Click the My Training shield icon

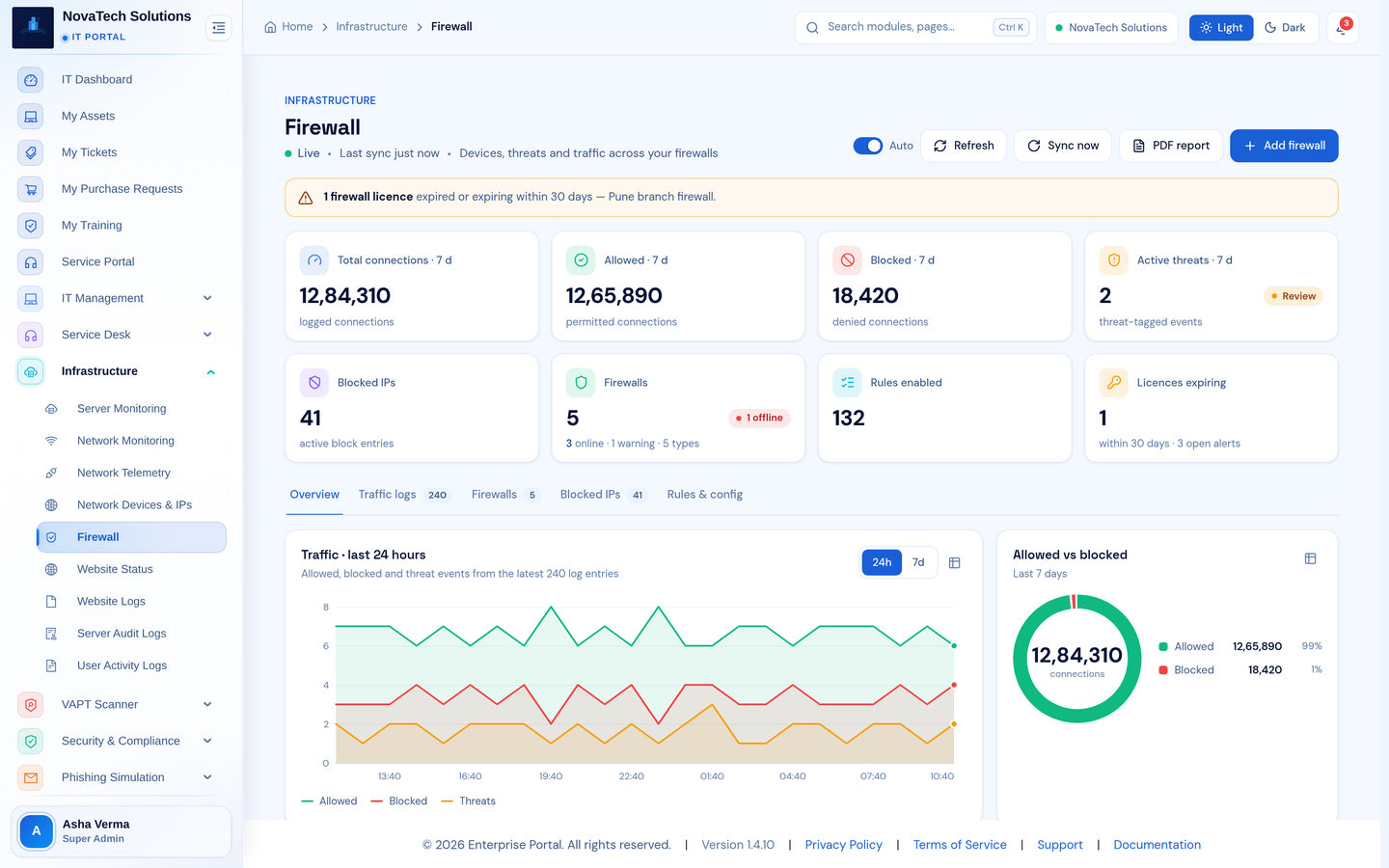click(31, 226)
